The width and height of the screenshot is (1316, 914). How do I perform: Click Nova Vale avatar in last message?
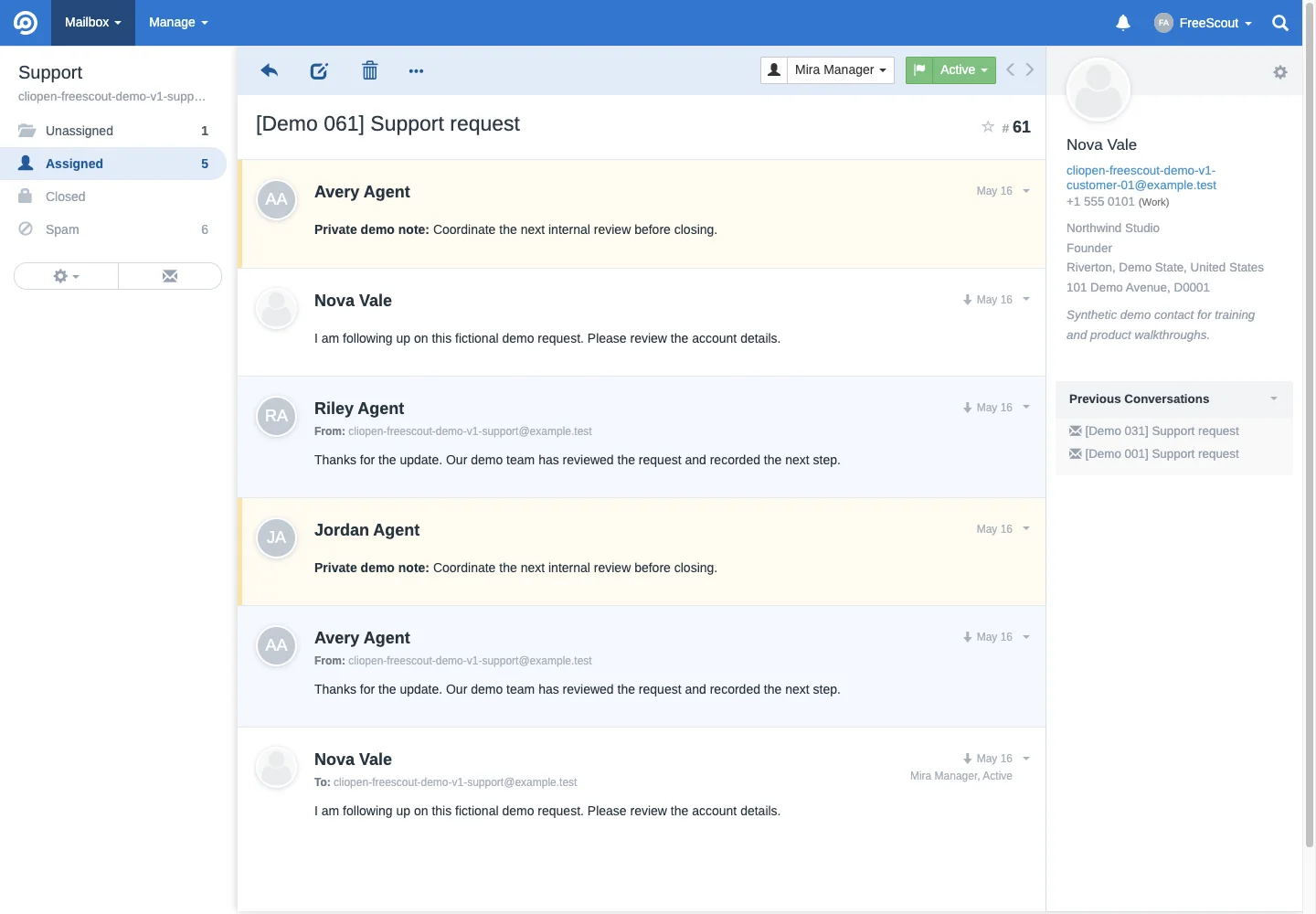(x=276, y=768)
